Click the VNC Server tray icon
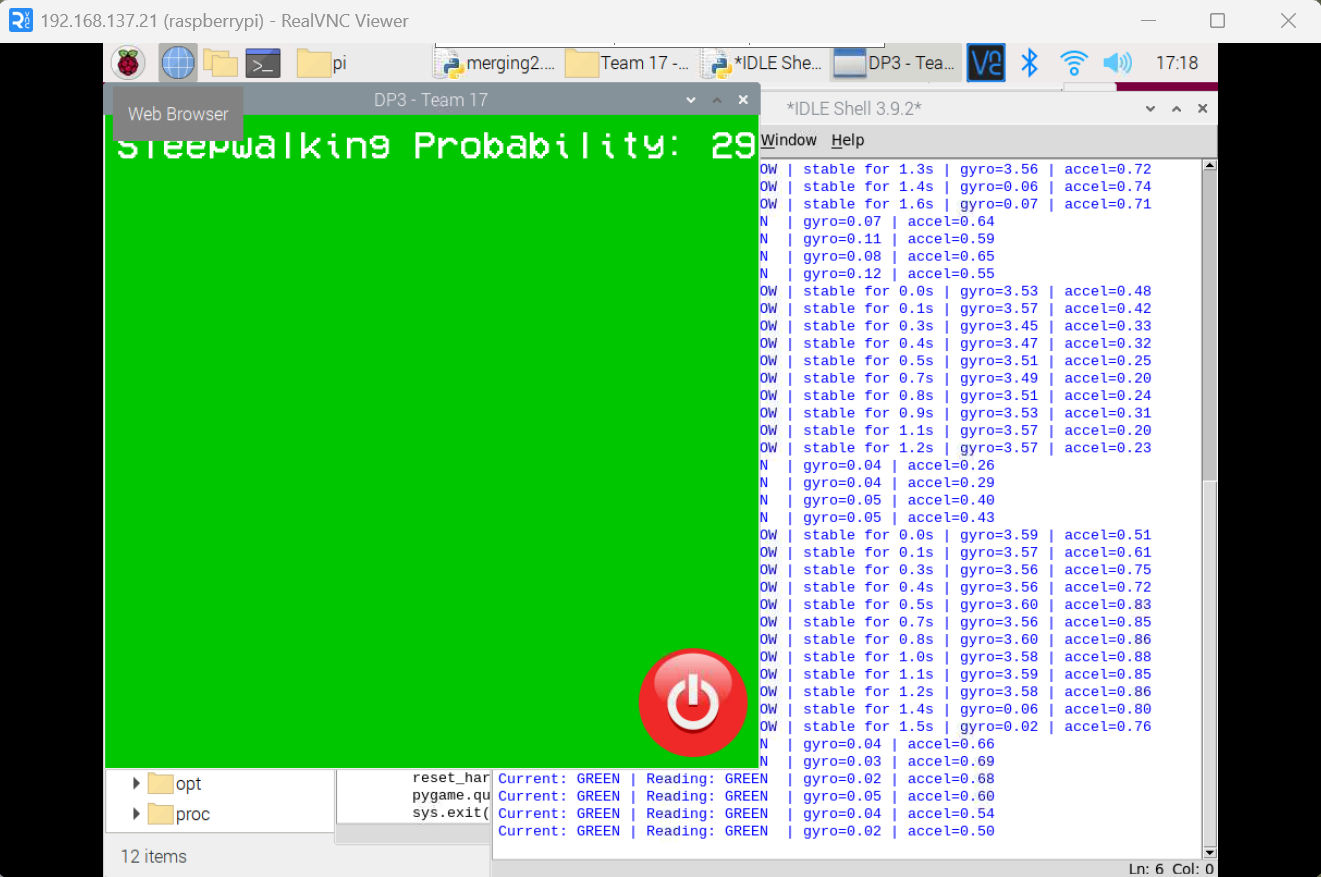The height and width of the screenshot is (877, 1321). [x=985, y=62]
